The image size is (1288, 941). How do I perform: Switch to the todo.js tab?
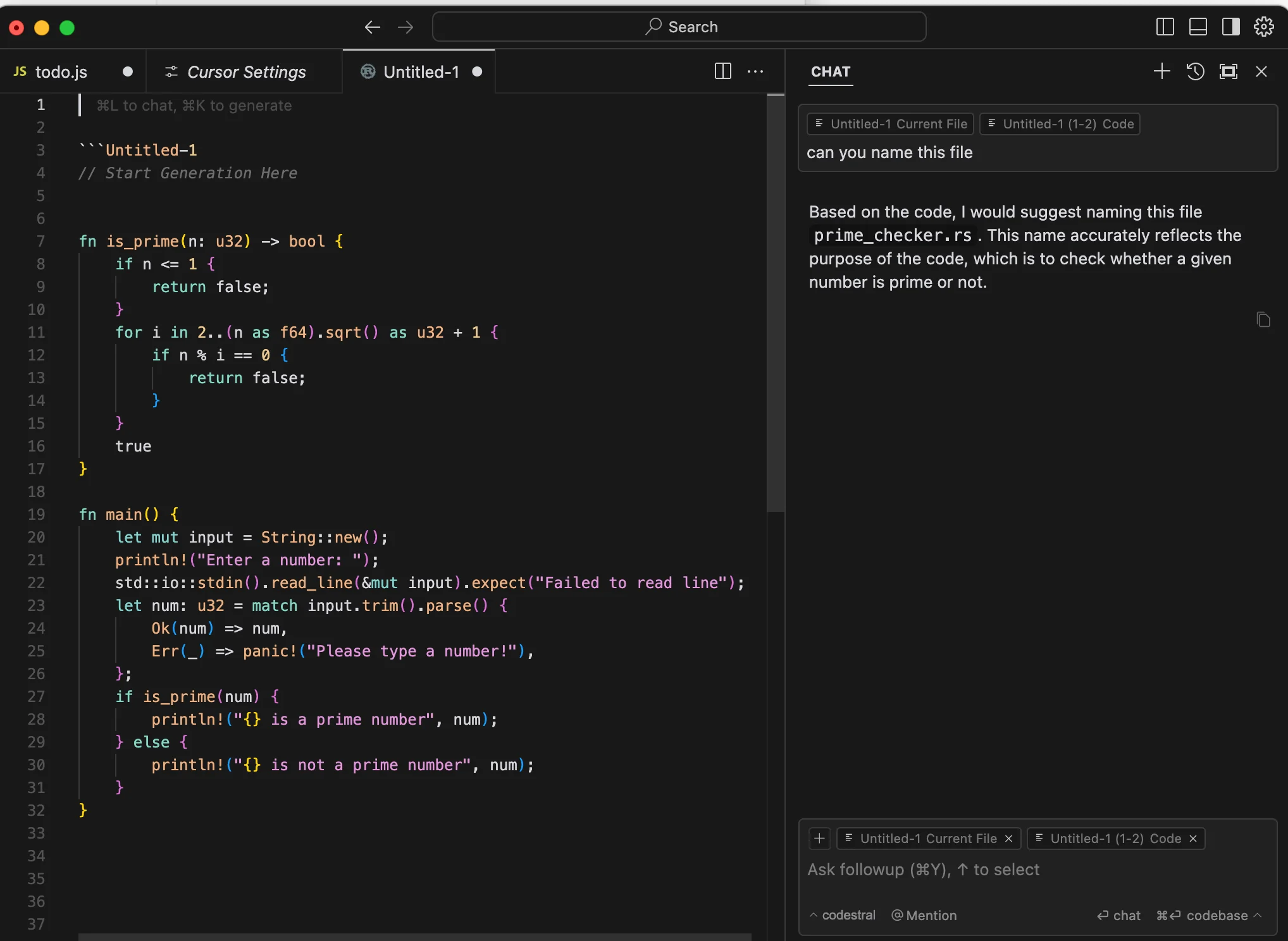(x=62, y=71)
